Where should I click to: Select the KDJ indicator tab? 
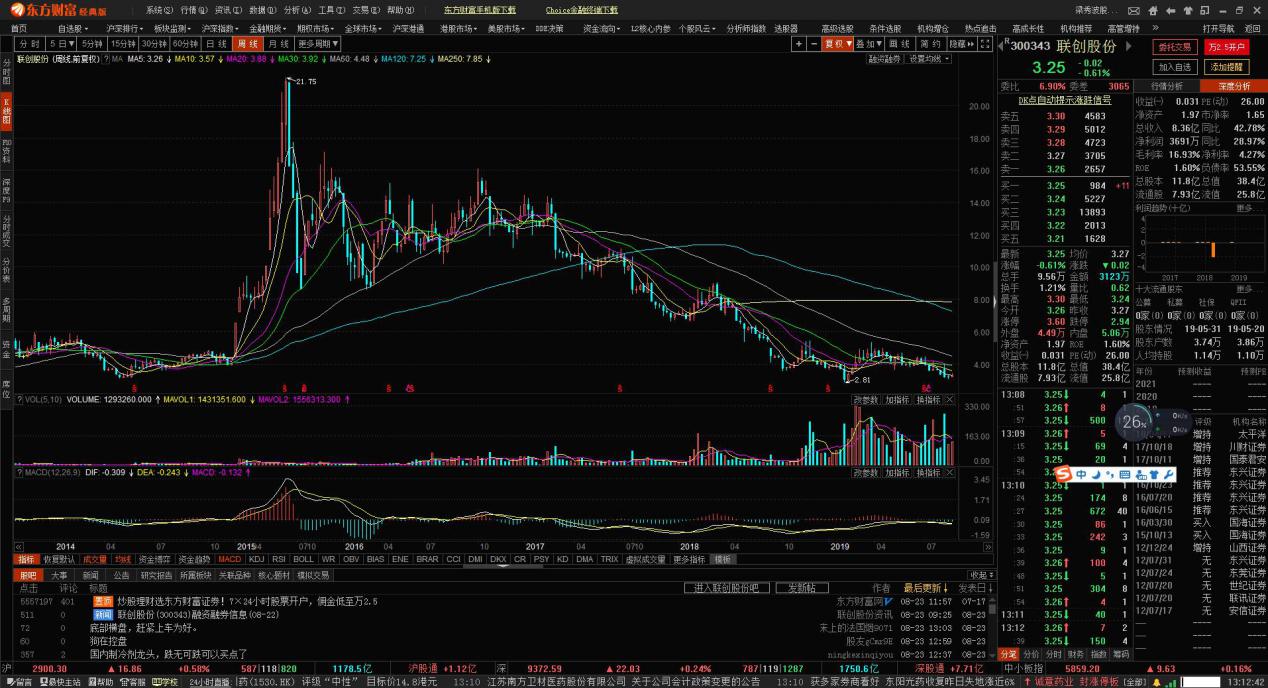pyautogui.click(x=256, y=560)
